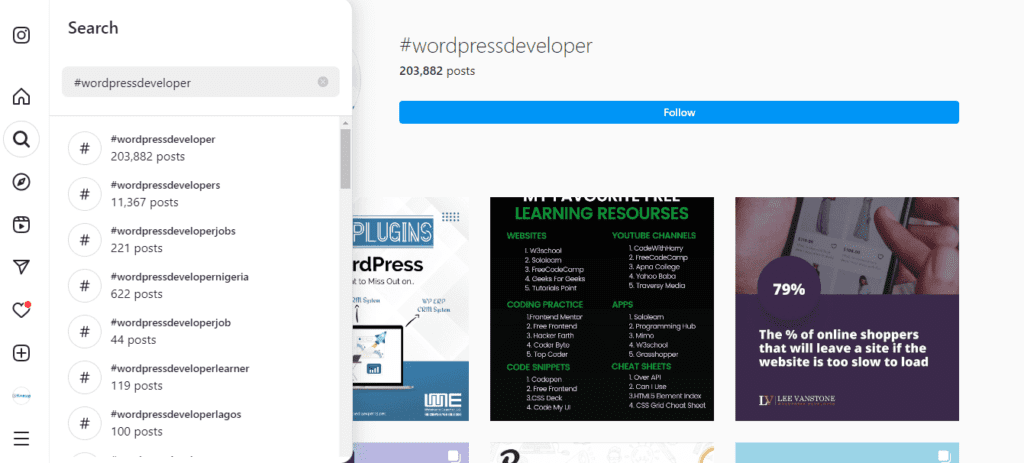Open the profile avatar in sidebar
This screenshot has height=463, width=1024.
pyautogui.click(x=21, y=396)
